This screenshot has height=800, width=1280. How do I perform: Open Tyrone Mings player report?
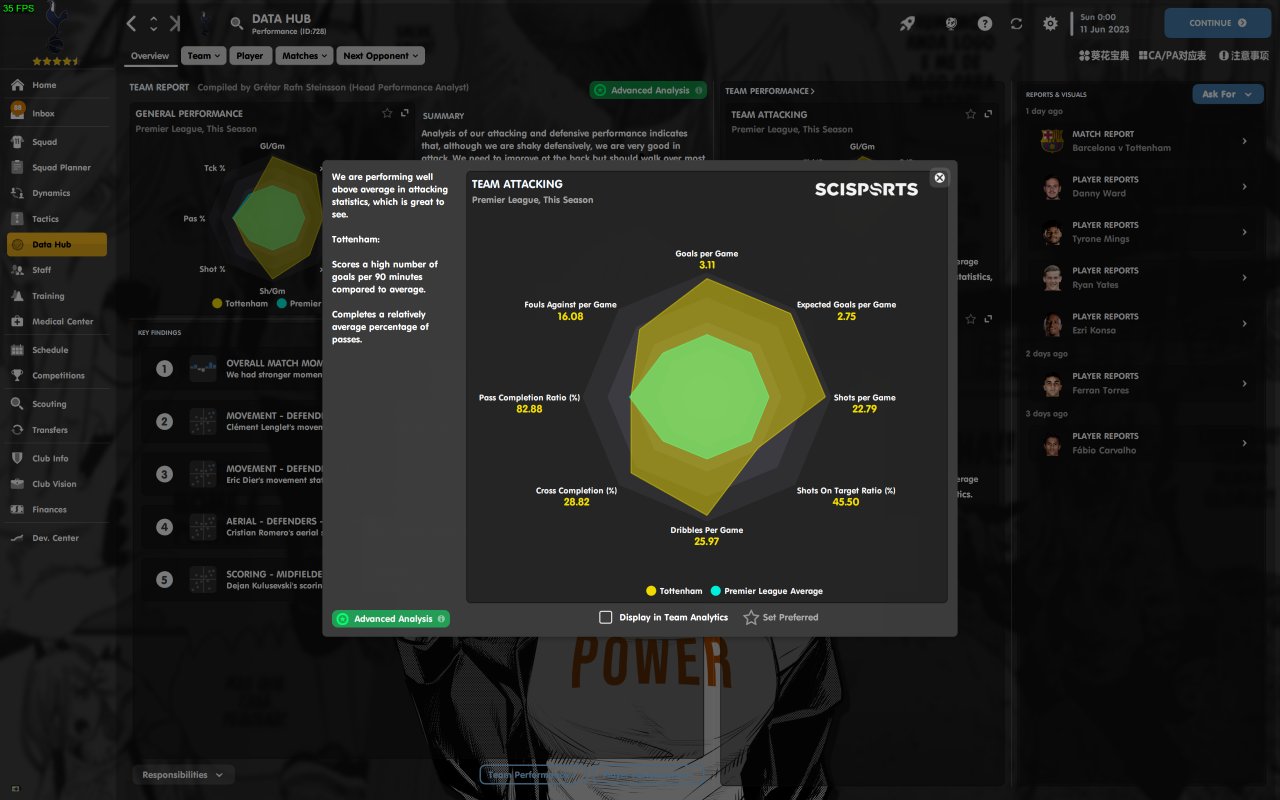[1144, 232]
